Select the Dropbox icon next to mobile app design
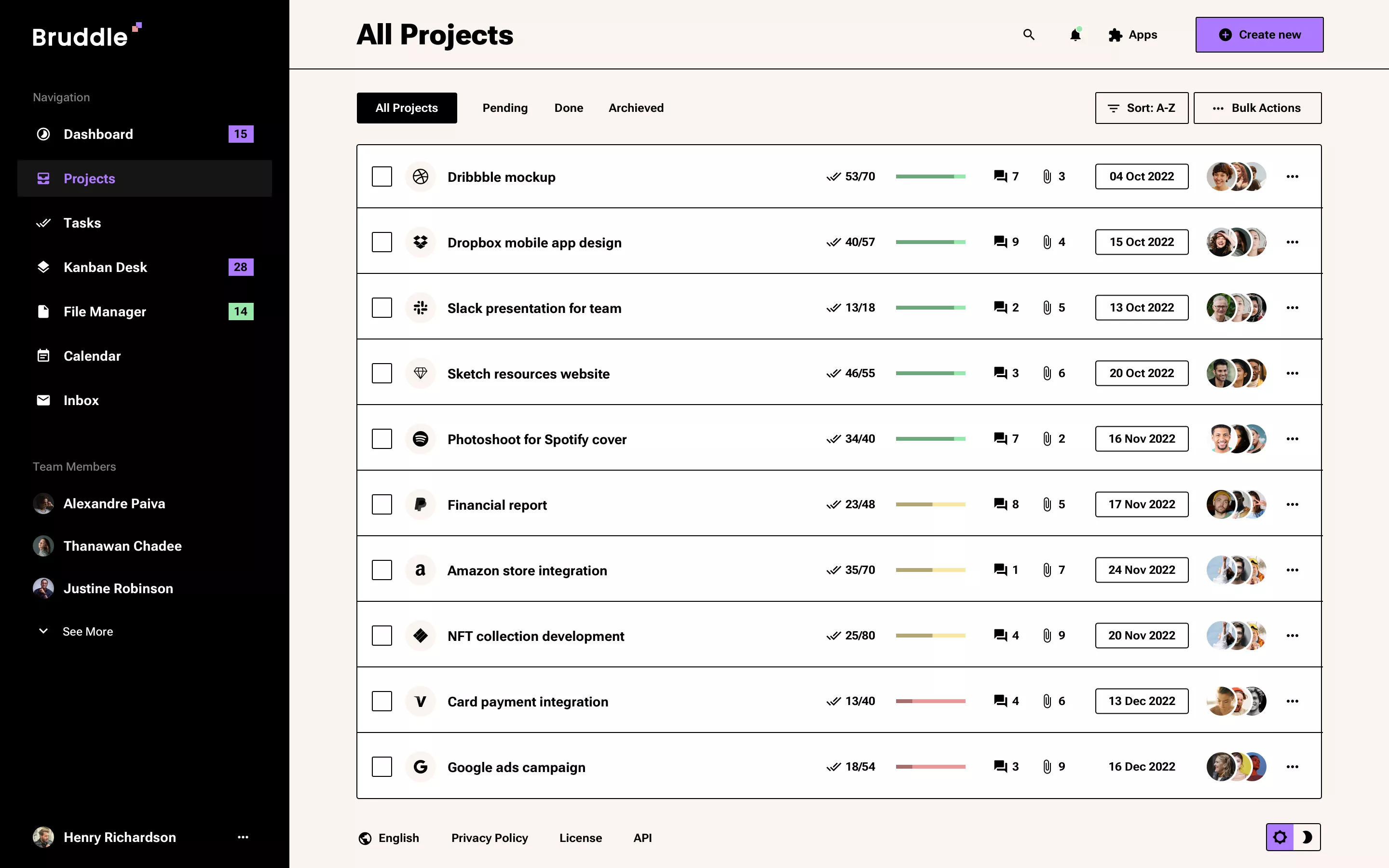Screen dimensions: 1389x868 (x=420, y=242)
